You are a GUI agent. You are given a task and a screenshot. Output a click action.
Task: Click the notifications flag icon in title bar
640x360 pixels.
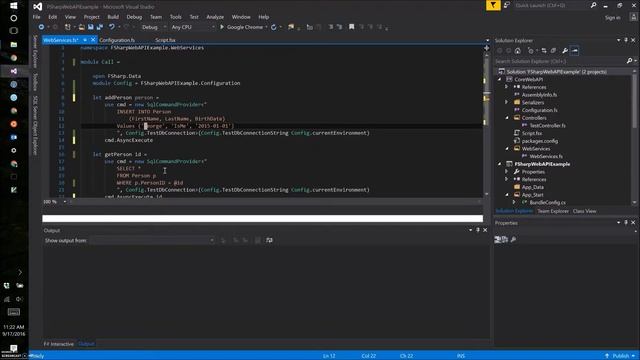point(493,5)
